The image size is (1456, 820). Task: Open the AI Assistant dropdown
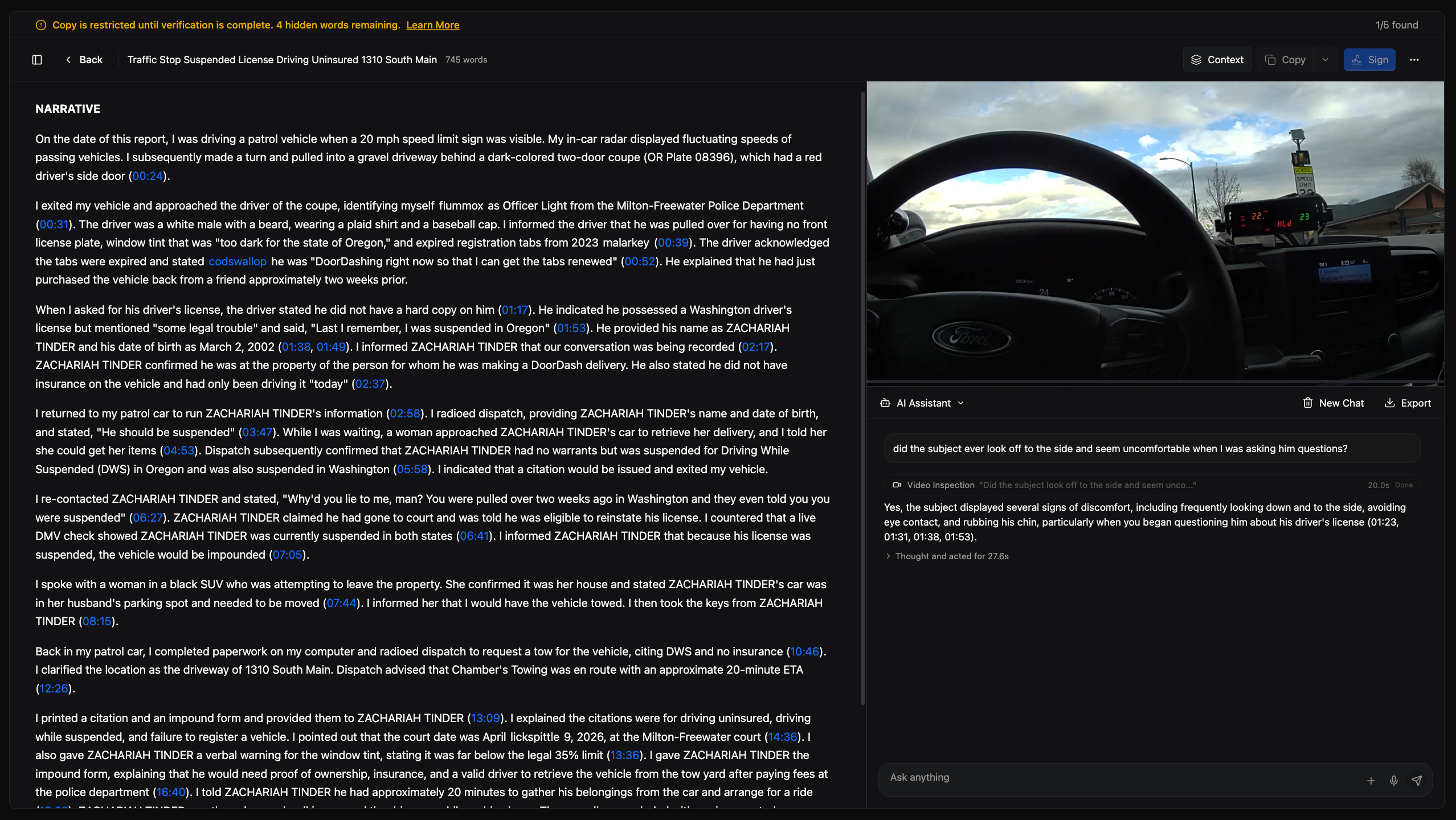923,403
